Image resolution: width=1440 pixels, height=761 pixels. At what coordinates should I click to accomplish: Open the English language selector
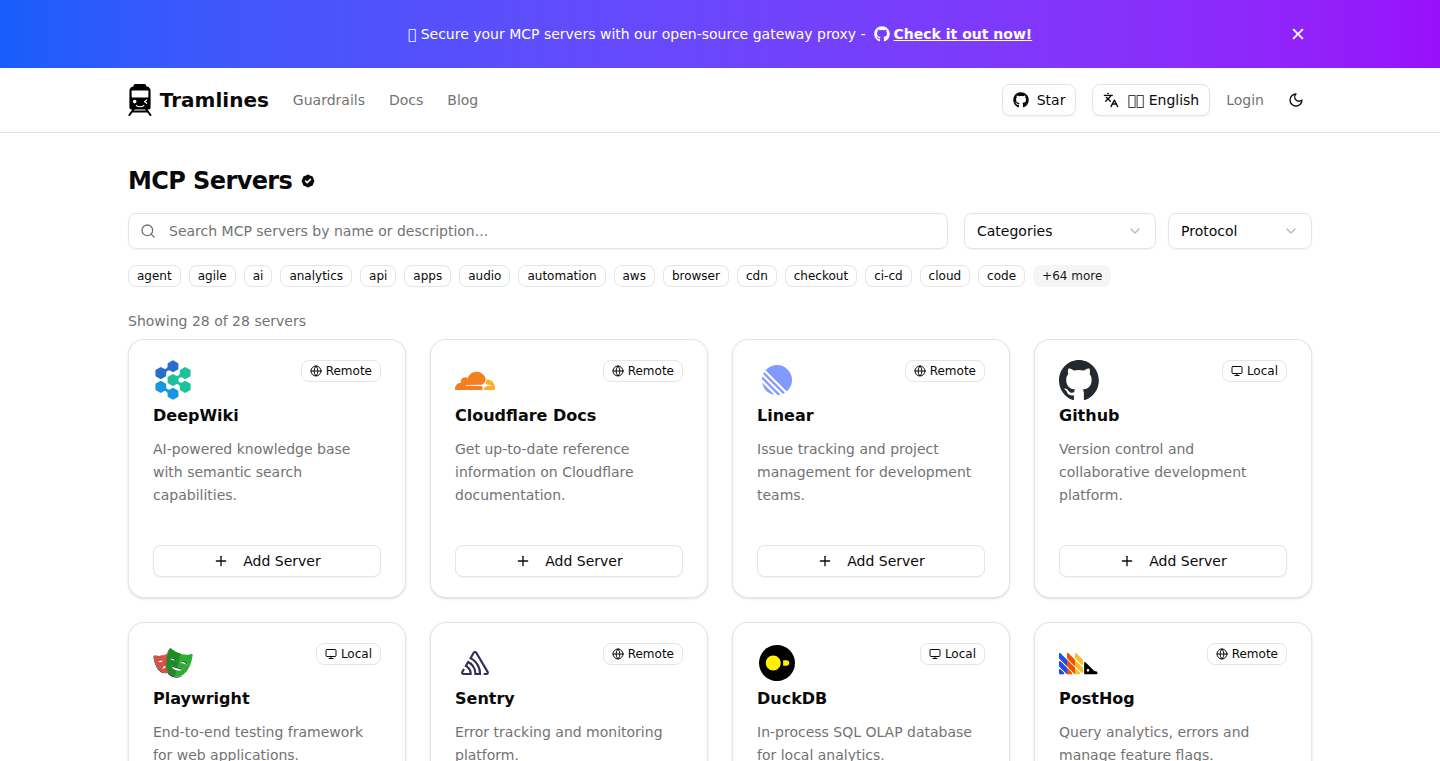[x=1150, y=100]
